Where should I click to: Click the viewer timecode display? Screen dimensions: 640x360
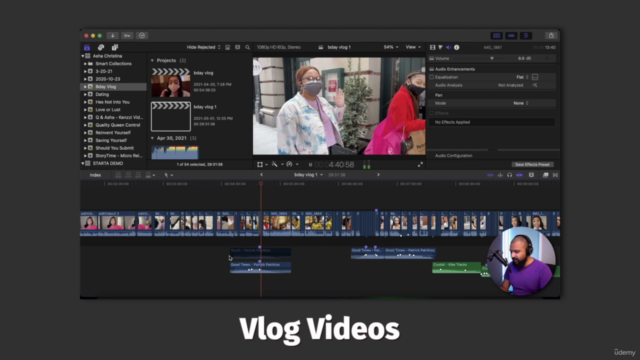click(x=334, y=165)
